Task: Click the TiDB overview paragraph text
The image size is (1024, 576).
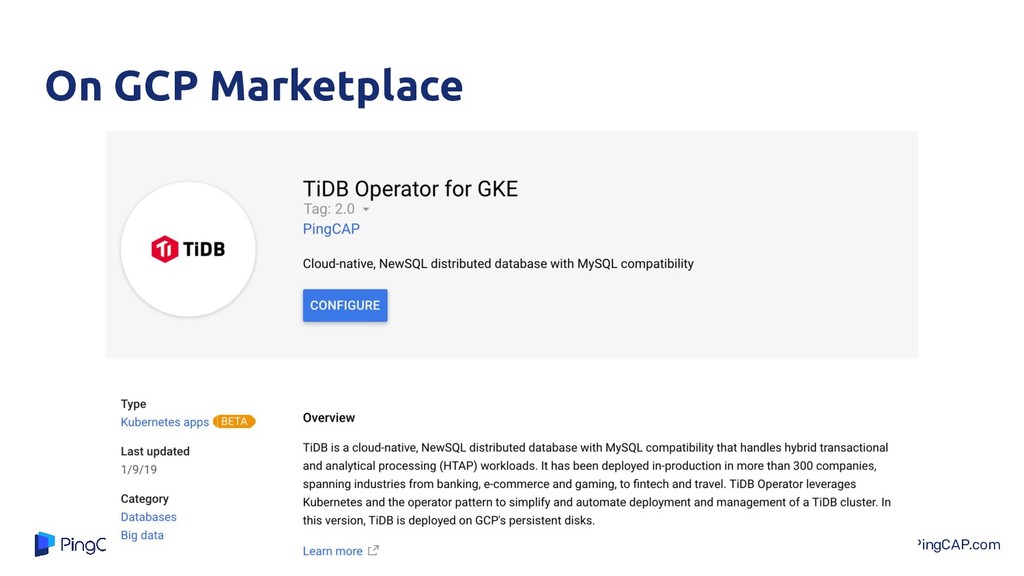Action: (x=597, y=484)
